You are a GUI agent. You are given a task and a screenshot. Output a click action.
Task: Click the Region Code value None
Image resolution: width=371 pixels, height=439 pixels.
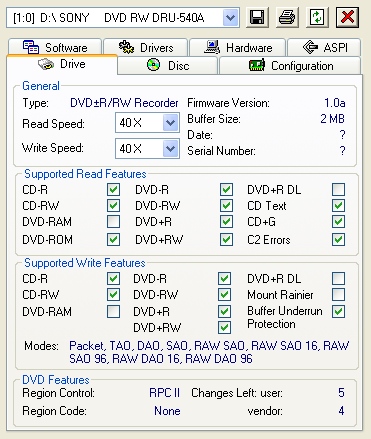[167, 411]
